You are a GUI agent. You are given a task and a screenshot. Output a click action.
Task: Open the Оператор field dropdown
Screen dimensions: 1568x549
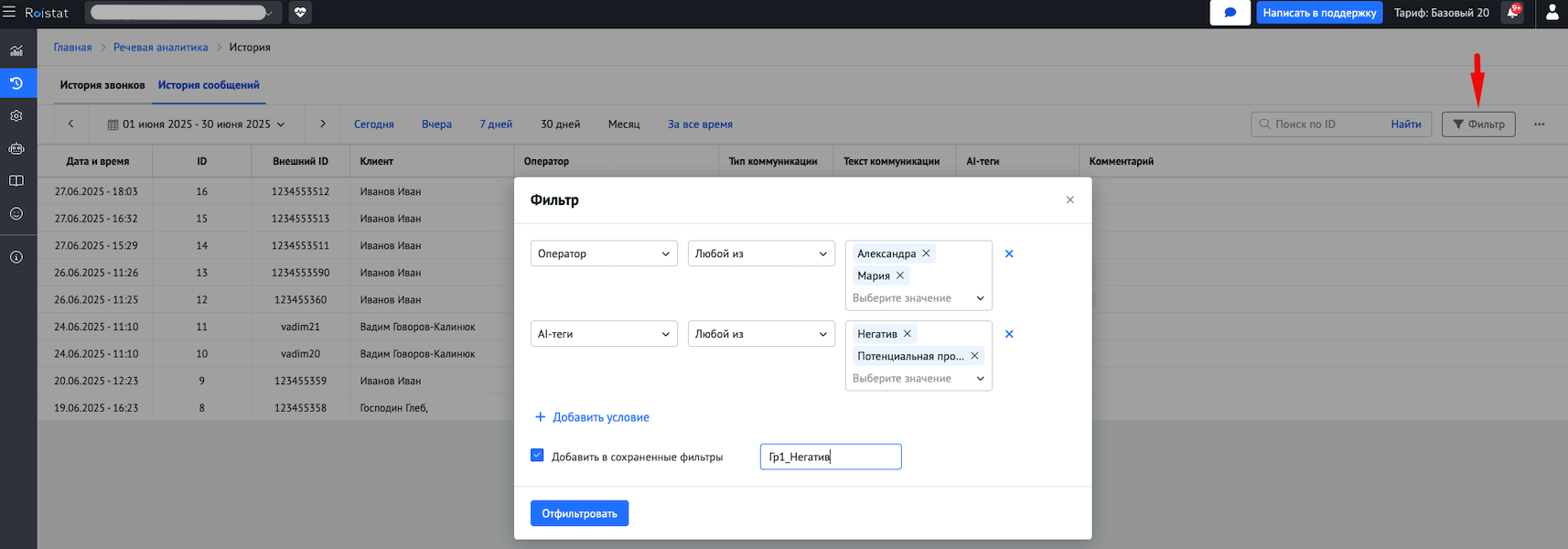coord(604,253)
